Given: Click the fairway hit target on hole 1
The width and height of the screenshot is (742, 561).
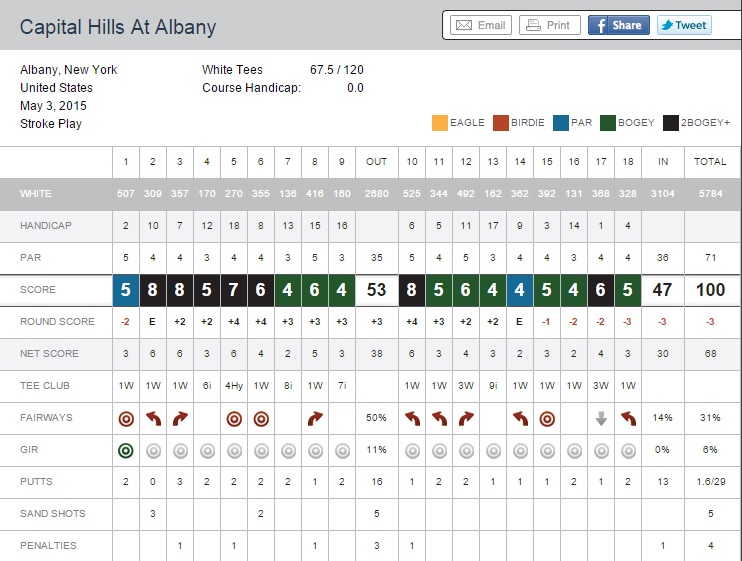Looking at the screenshot, I should tap(126, 418).
